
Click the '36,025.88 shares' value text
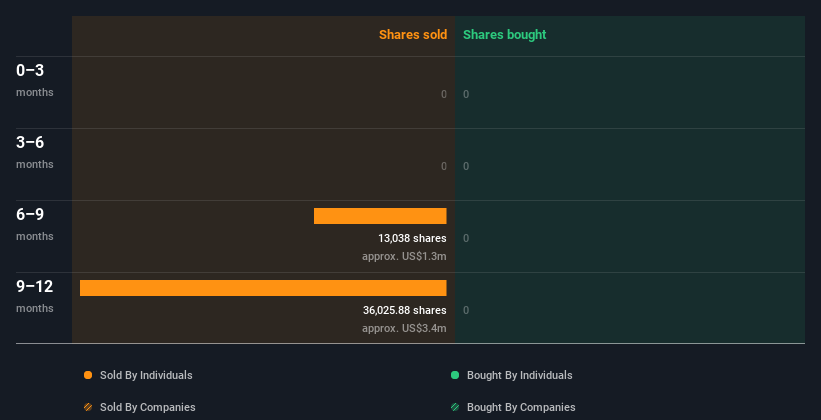404,310
